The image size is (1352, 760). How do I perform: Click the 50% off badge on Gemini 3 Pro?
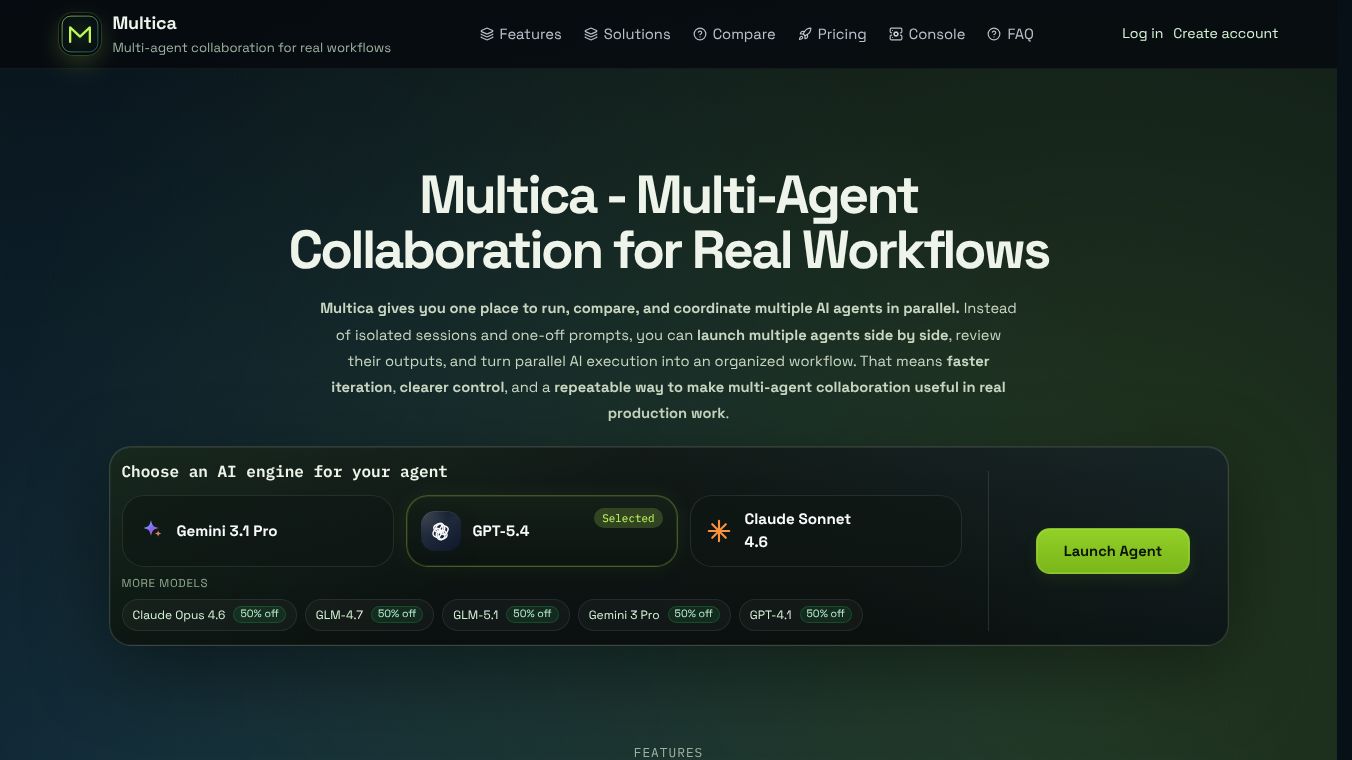point(693,614)
